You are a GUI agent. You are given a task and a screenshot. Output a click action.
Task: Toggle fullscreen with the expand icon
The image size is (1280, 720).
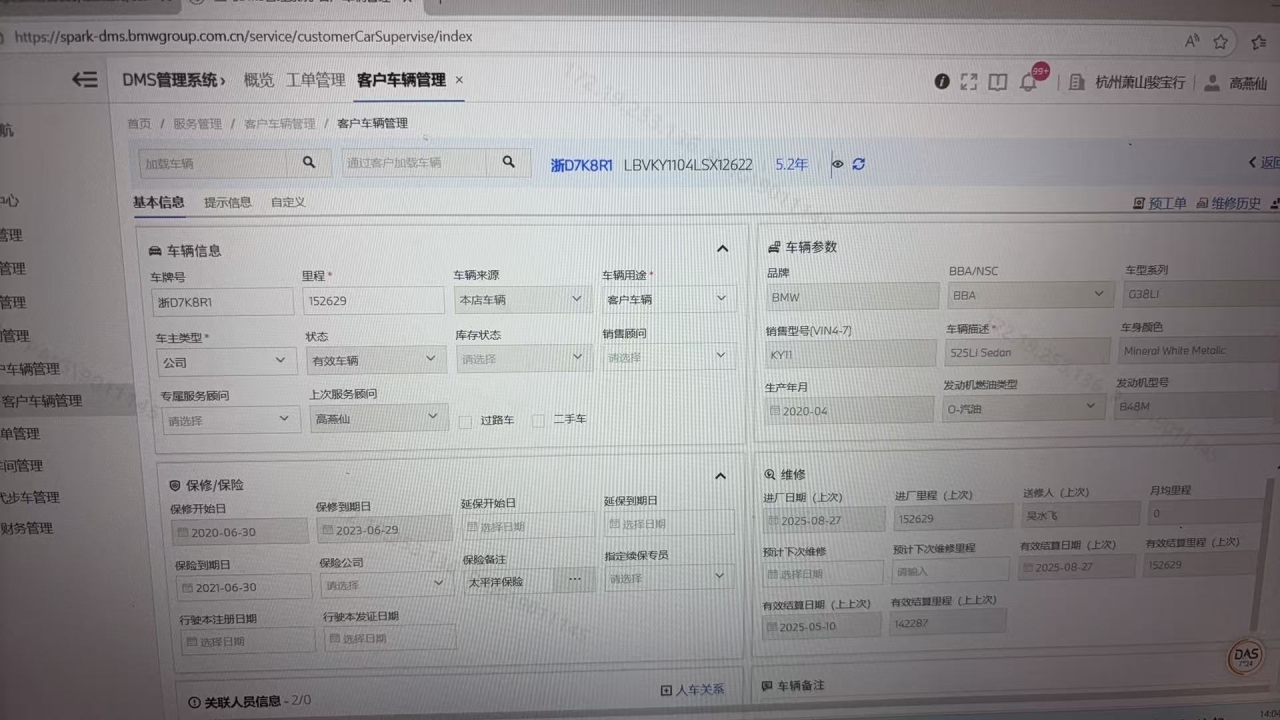[969, 82]
